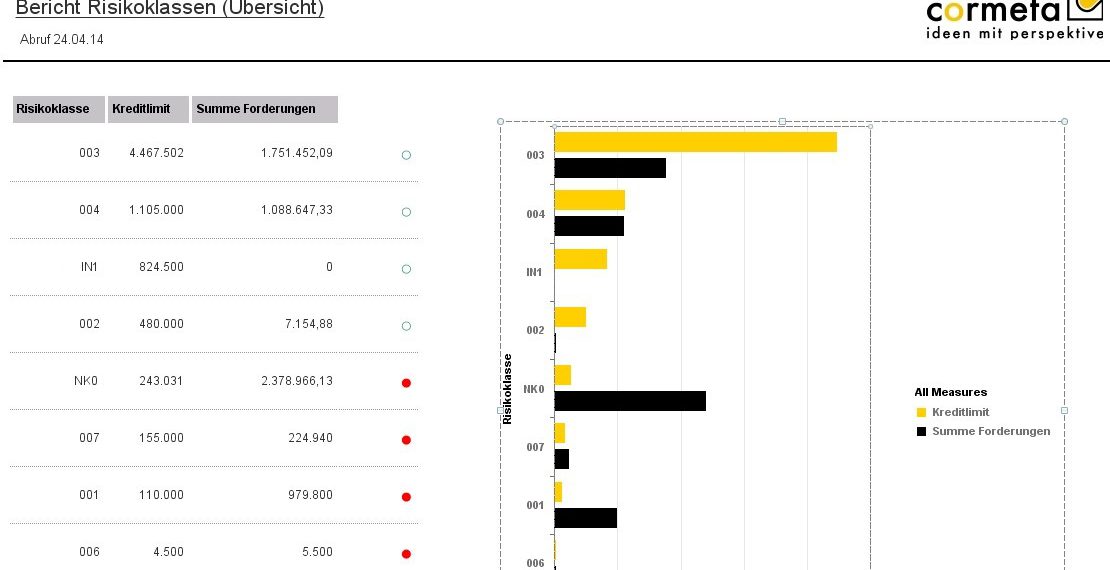Click the red status dot for risk class NK0

coord(406,383)
